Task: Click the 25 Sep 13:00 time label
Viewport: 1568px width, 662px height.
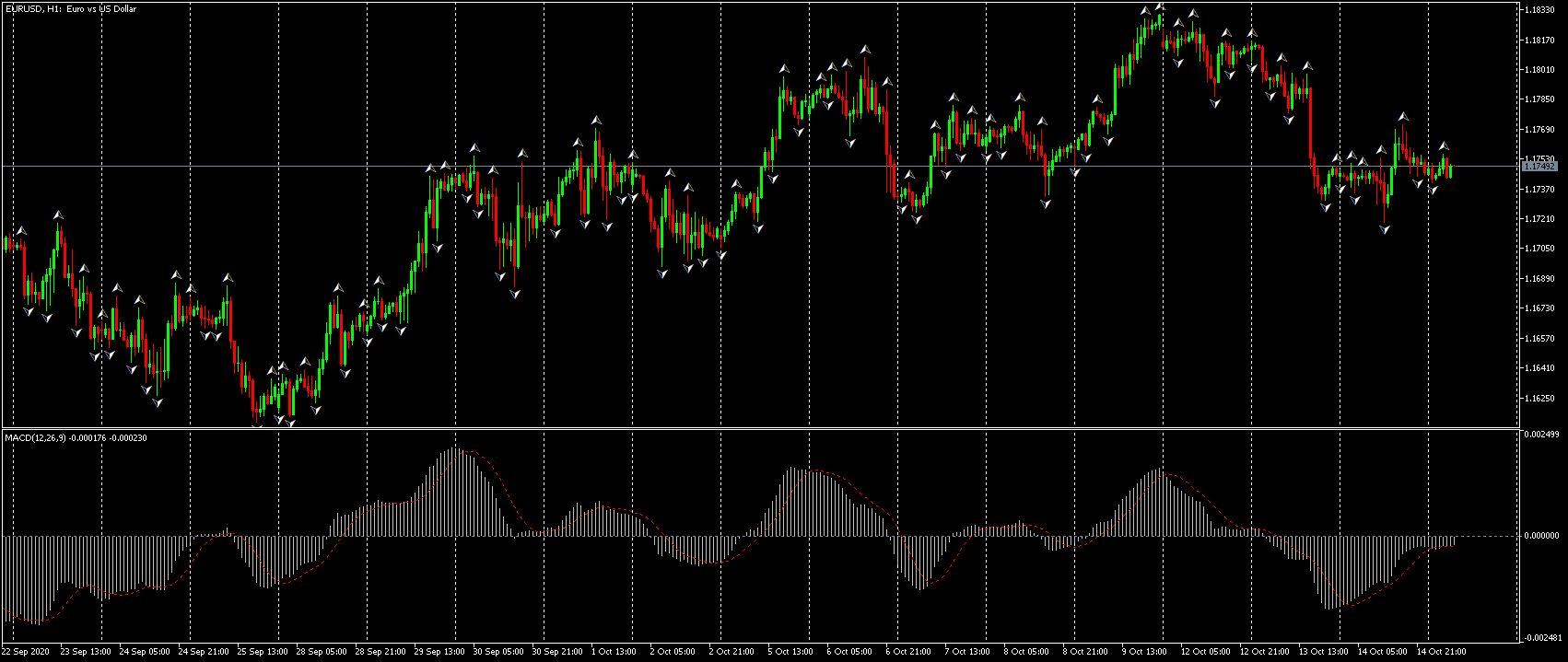Action: (263, 652)
